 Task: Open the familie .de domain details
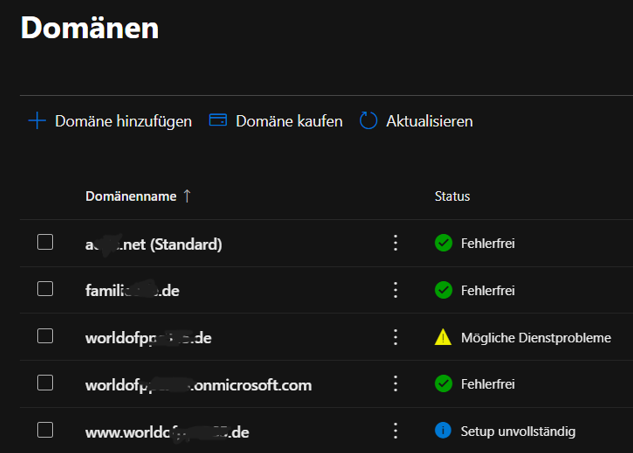(x=132, y=291)
